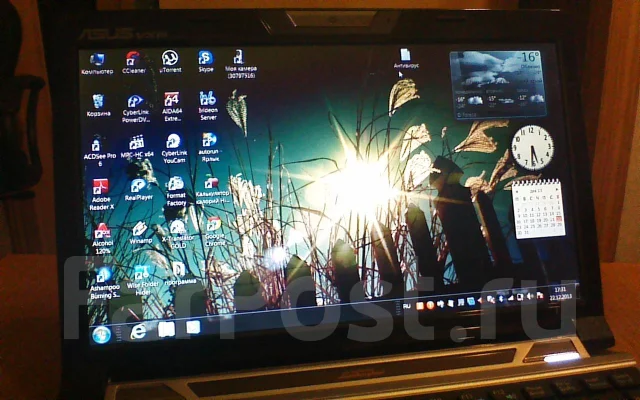The width and height of the screenshot is (640, 400).
Task: Launch Internet Explorer from the taskbar
Action: (x=138, y=331)
